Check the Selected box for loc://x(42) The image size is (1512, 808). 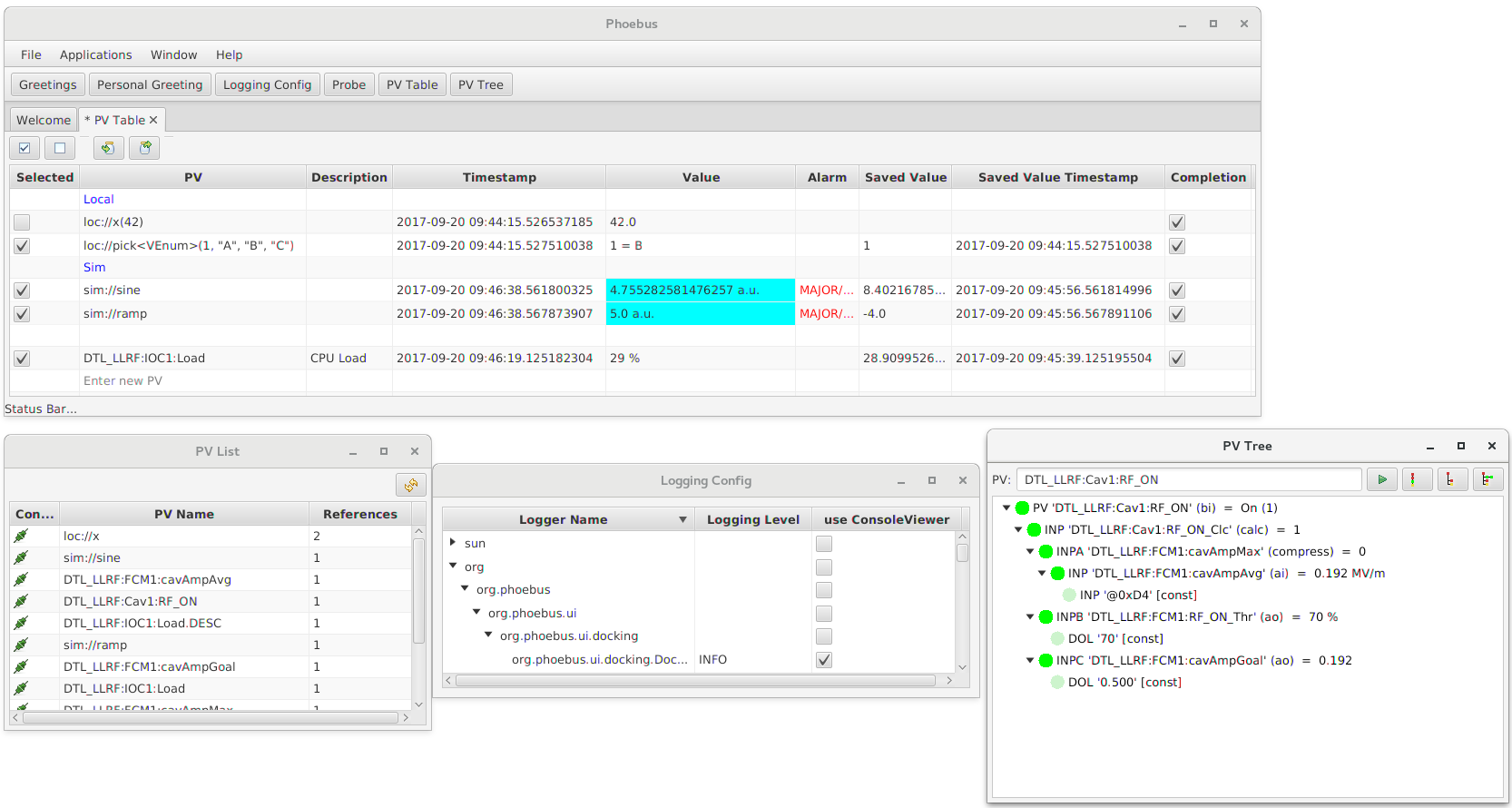pos(22,222)
